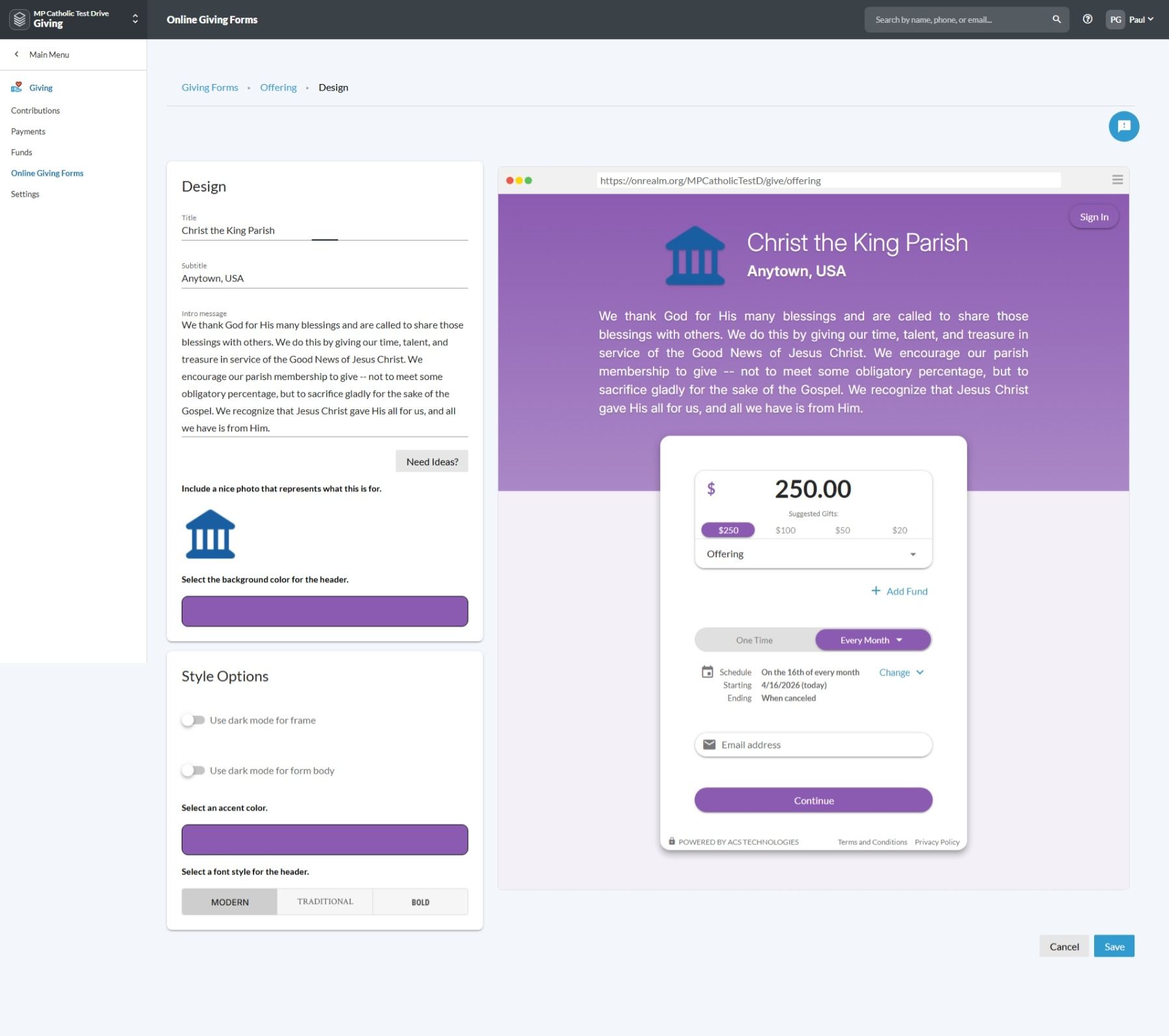Click the Add Fund link

pos(899,591)
